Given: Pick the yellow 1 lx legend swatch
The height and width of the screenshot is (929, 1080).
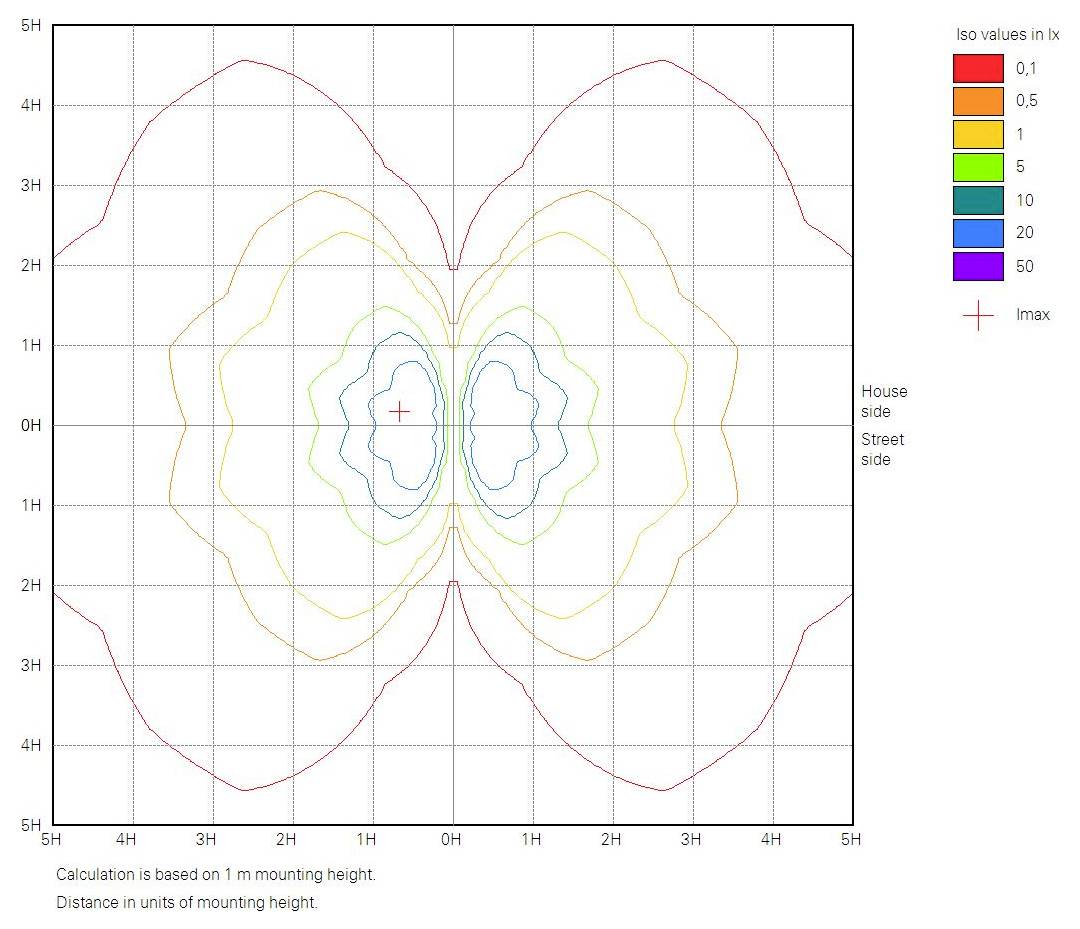Looking at the screenshot, I should pos(978,134).
